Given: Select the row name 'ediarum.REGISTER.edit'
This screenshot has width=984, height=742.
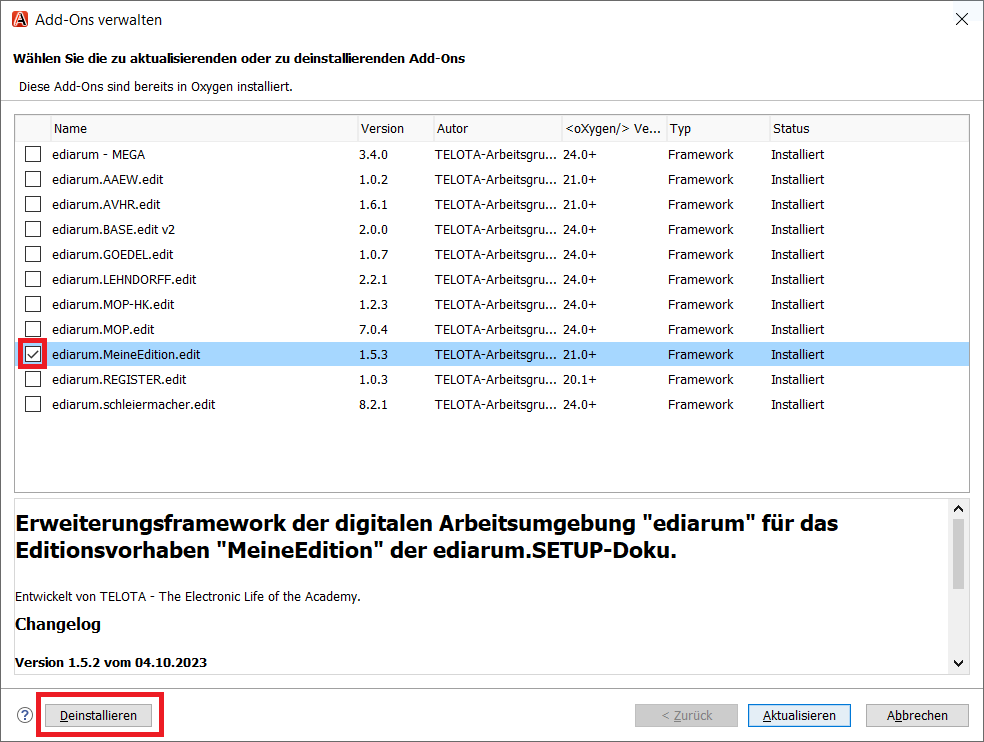Looking at the screenshot, I should click(x=119, y=379).
